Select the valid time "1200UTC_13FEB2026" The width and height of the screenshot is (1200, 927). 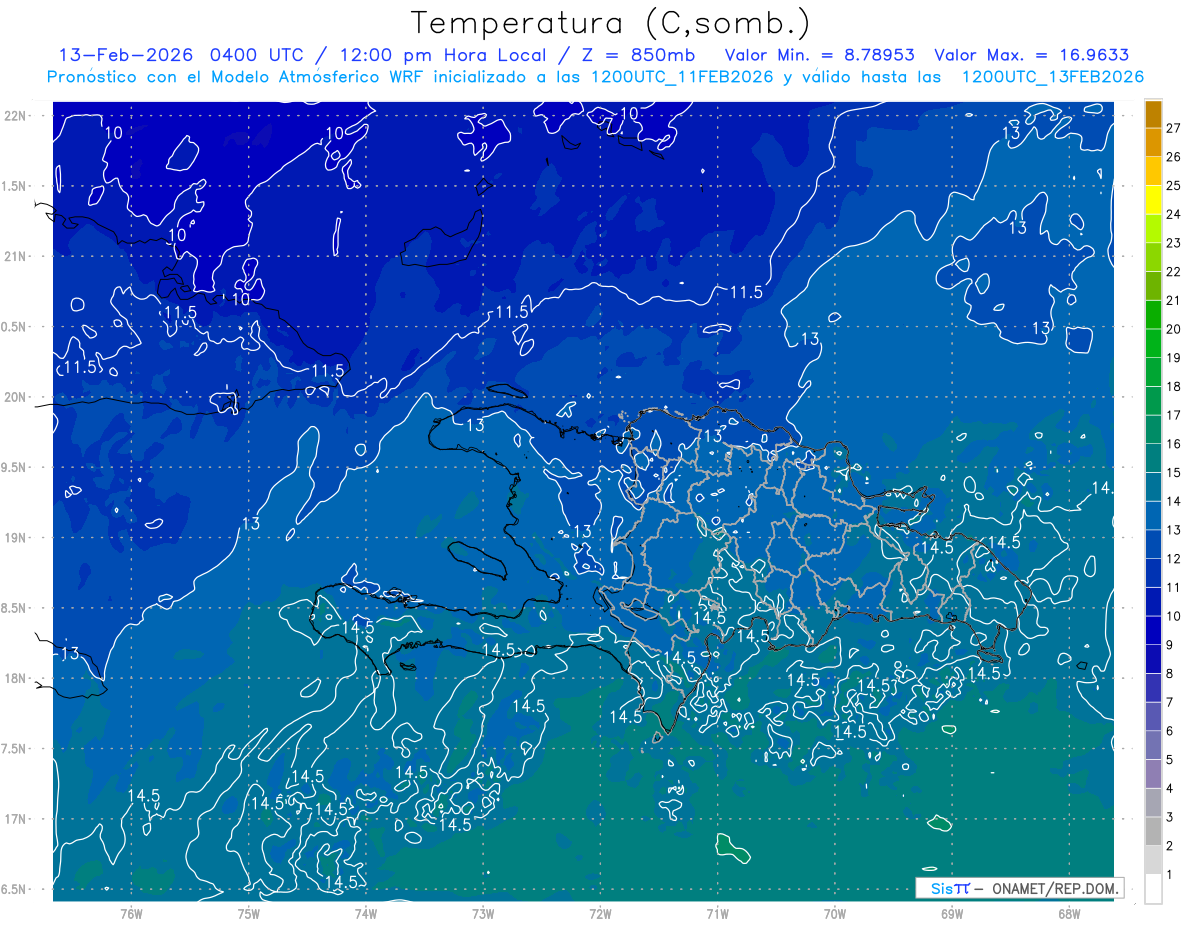click(x=1053, y=77)
